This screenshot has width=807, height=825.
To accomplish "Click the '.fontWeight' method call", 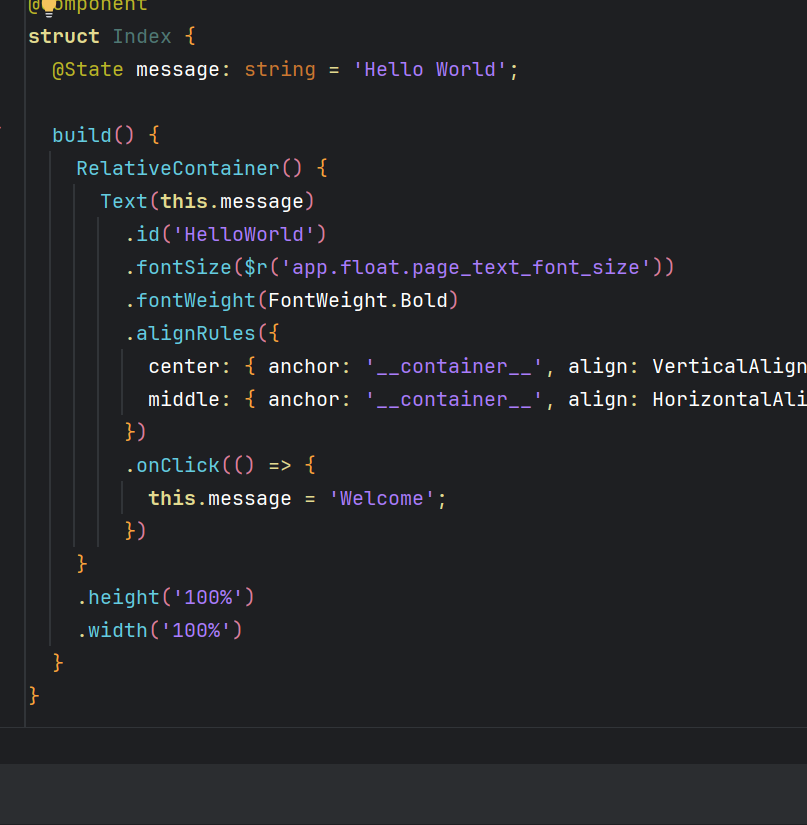I will (190, 301).
